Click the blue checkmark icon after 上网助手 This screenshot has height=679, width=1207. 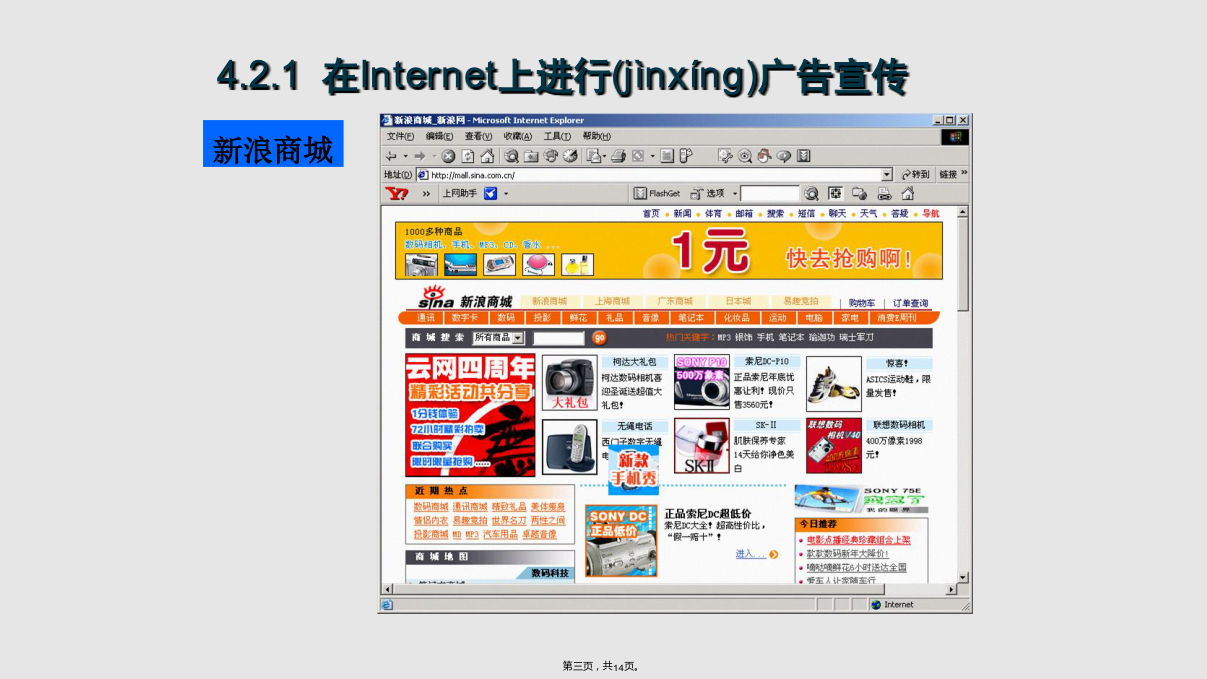pyautogui.click(x=490, y=193)
